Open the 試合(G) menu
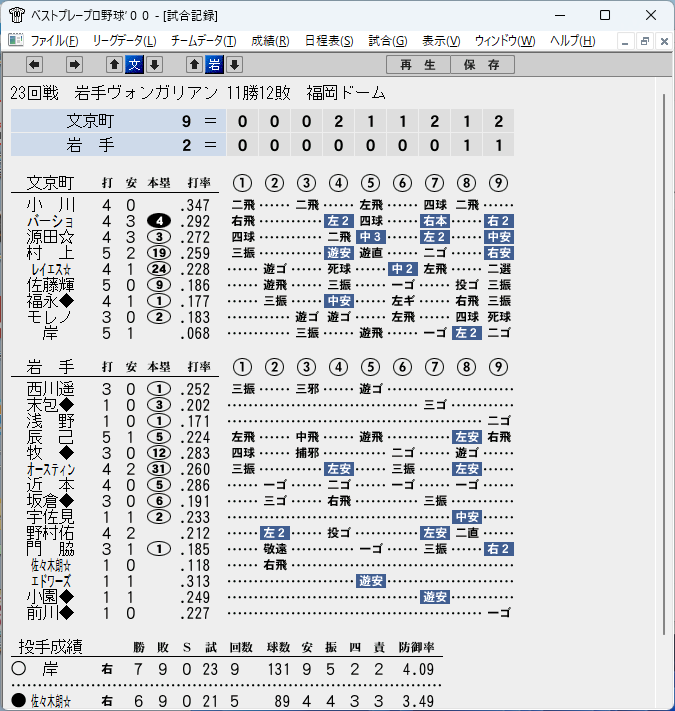Viewport: 675px width, 711px height. tap(388, 41)
